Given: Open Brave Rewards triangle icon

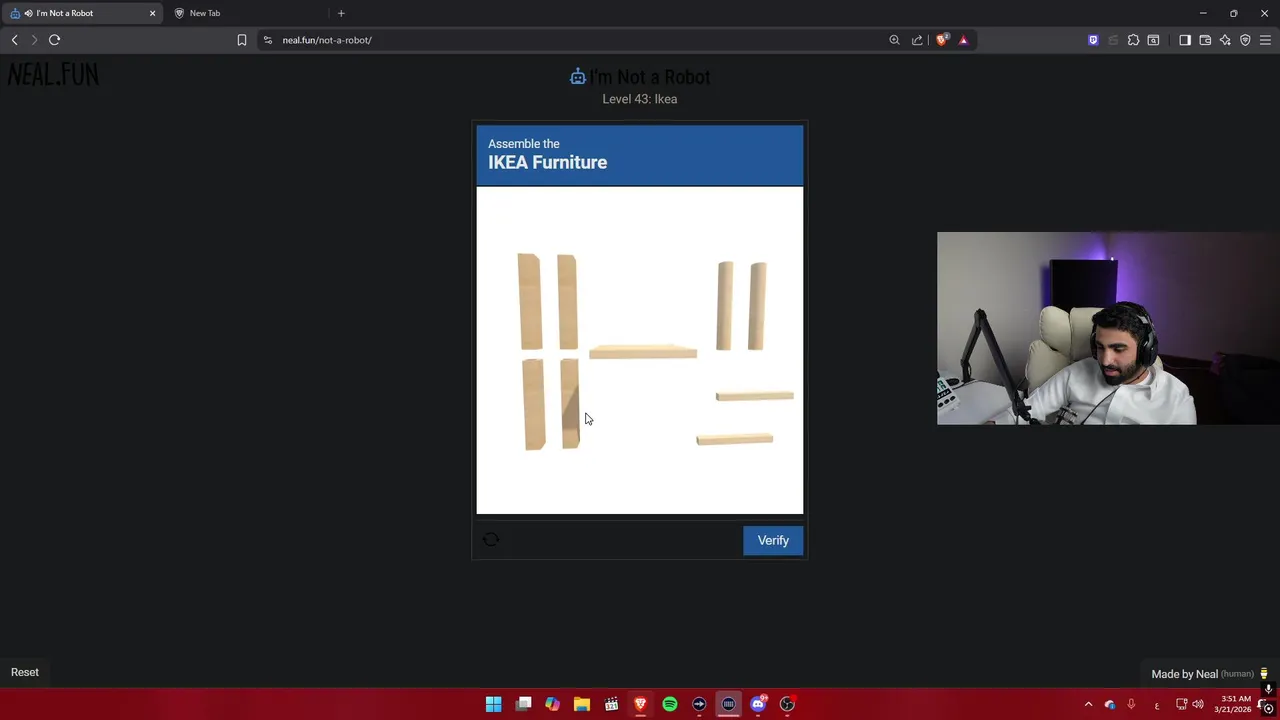Looking at the screenshot, I should click(x=963, y=40).
